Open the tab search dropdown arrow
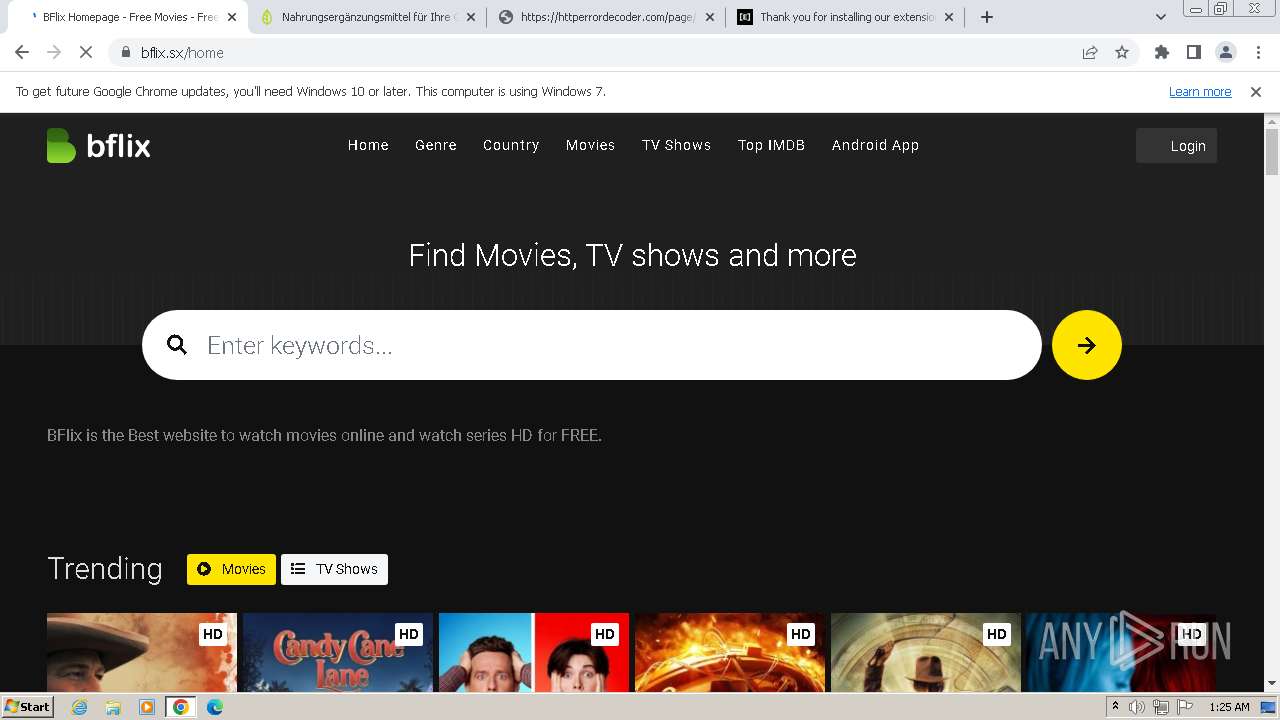This screenshot has height=720, width=1280. [x=1160, y=17]
